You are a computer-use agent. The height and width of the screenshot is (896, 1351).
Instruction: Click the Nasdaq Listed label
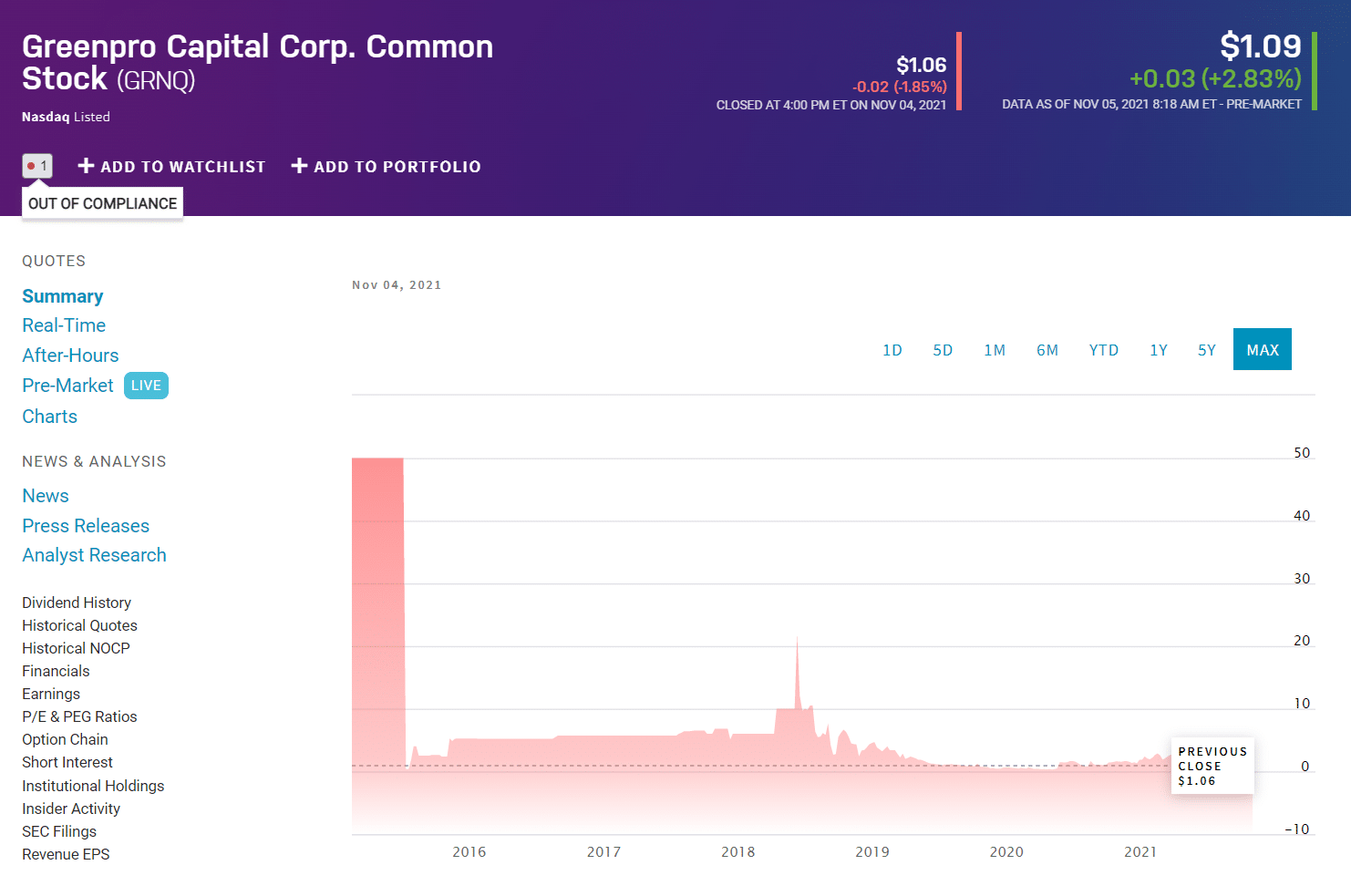coord(66,117)
